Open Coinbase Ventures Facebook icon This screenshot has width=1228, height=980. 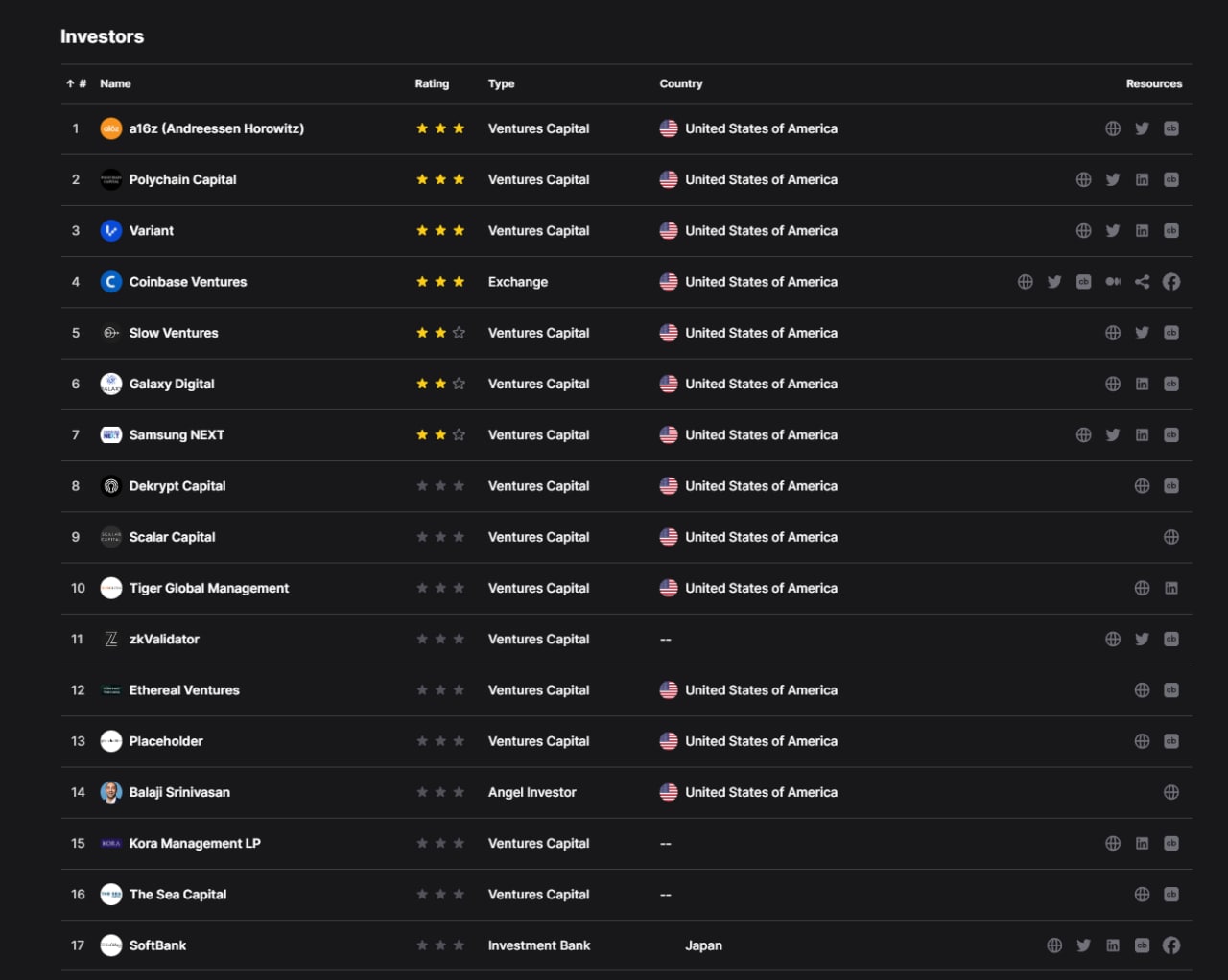[x=1171, y=282]
